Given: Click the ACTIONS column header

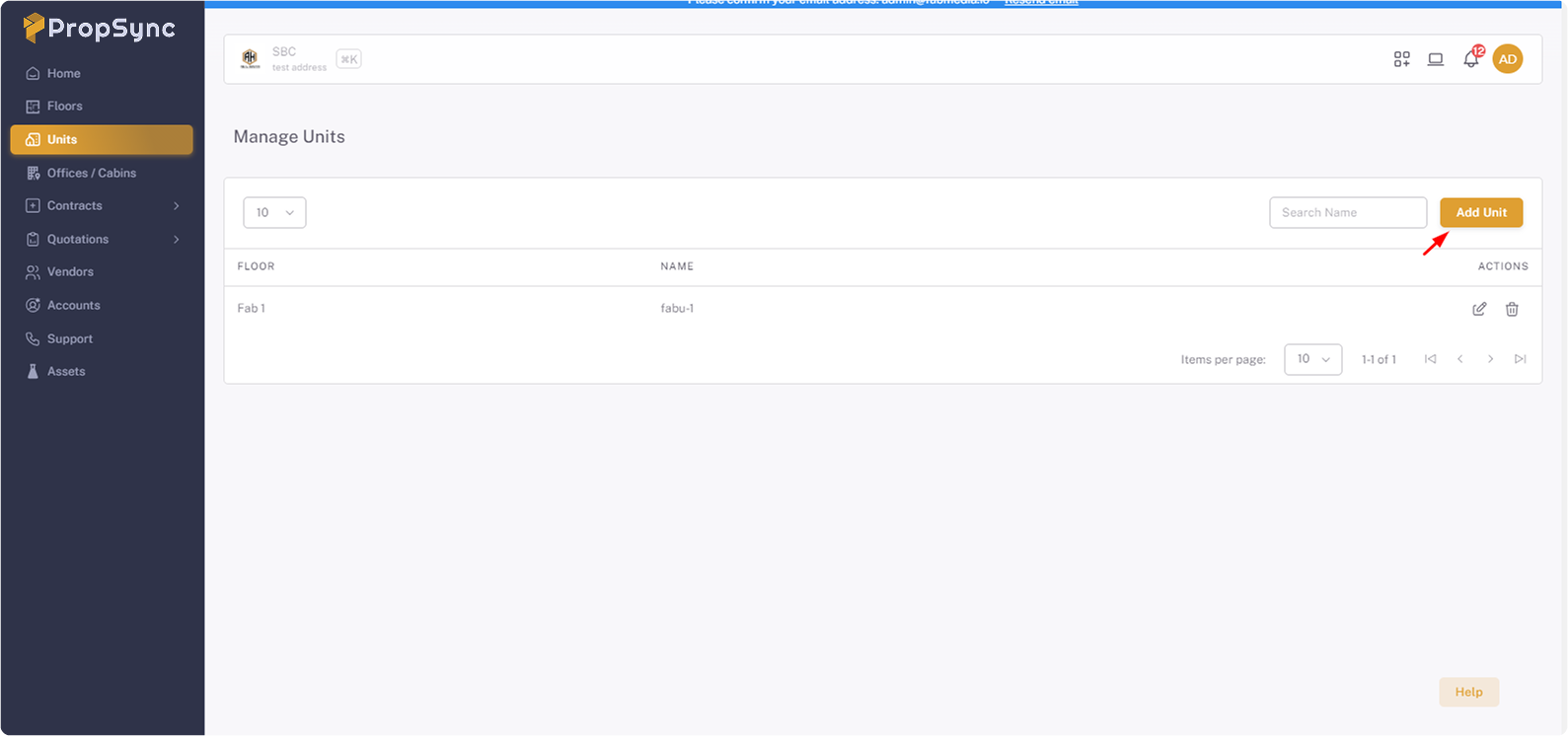Looking at the screenshot, I should pos(1503,266).
